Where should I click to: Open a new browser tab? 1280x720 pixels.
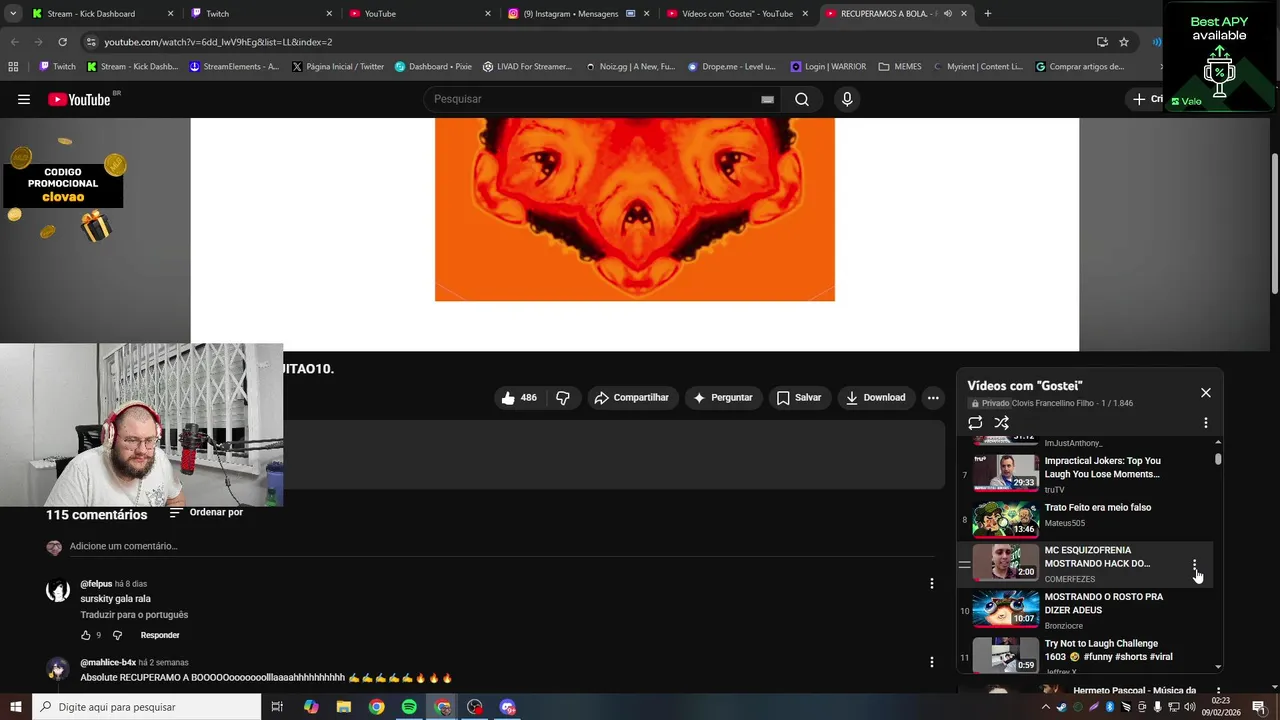click(987, 13)
